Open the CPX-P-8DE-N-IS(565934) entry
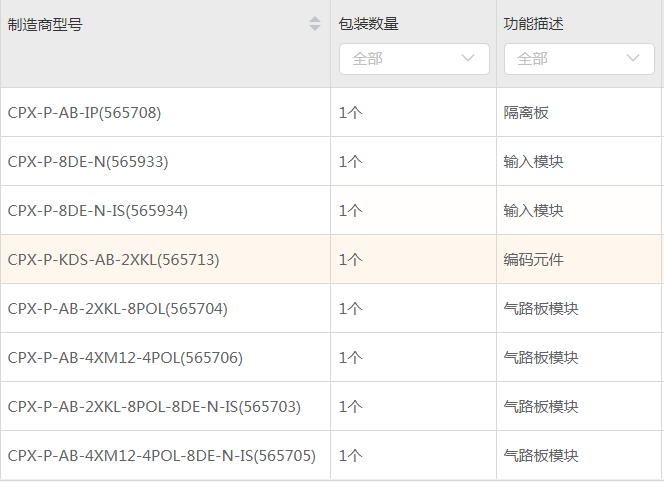This screenshot has width=664, height=482. tap(98, 211)
